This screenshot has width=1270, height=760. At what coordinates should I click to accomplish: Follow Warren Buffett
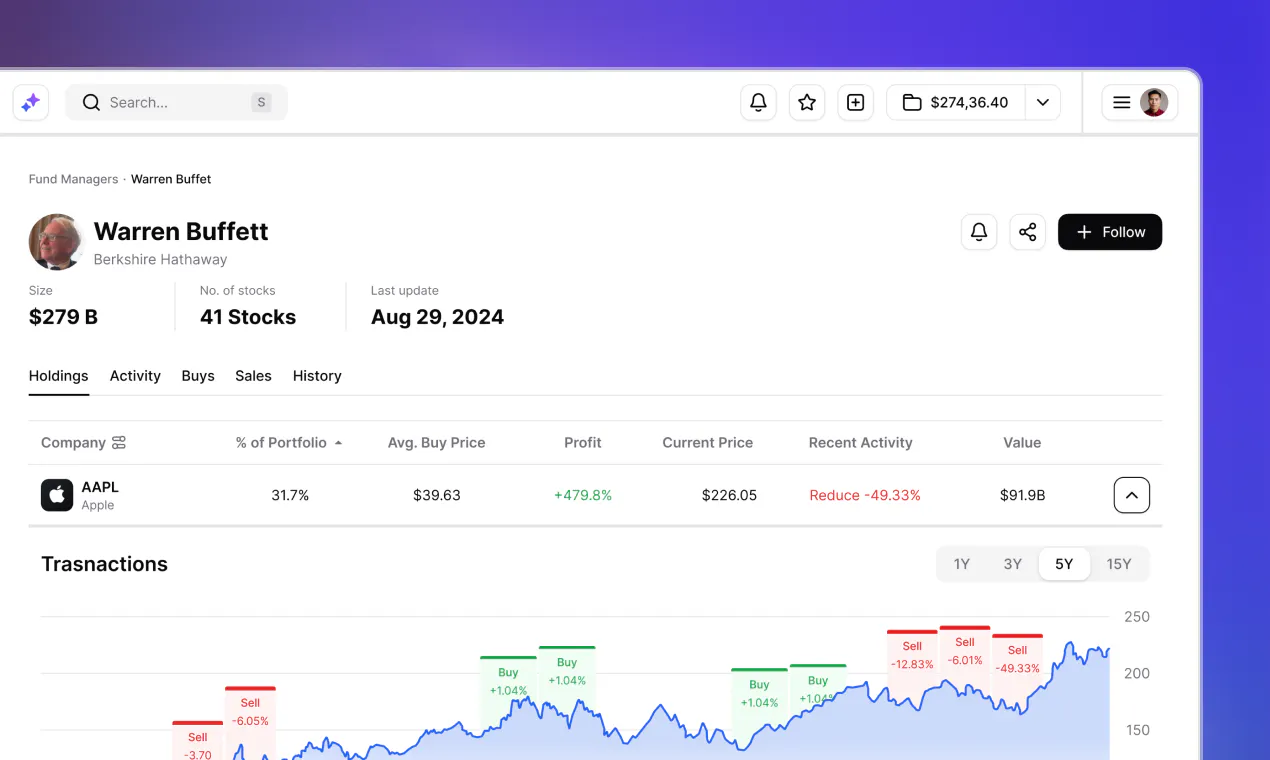1110,232
